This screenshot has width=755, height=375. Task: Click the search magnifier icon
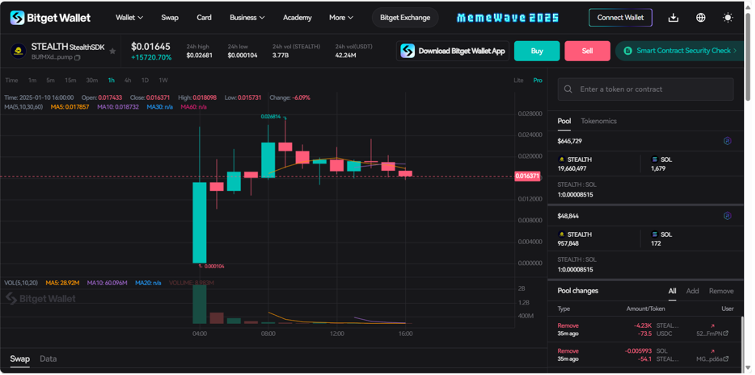[x=568, y=90]
